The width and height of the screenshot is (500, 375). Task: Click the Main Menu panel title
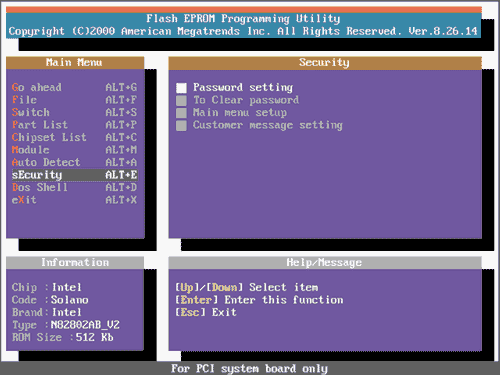coord(74,62)
